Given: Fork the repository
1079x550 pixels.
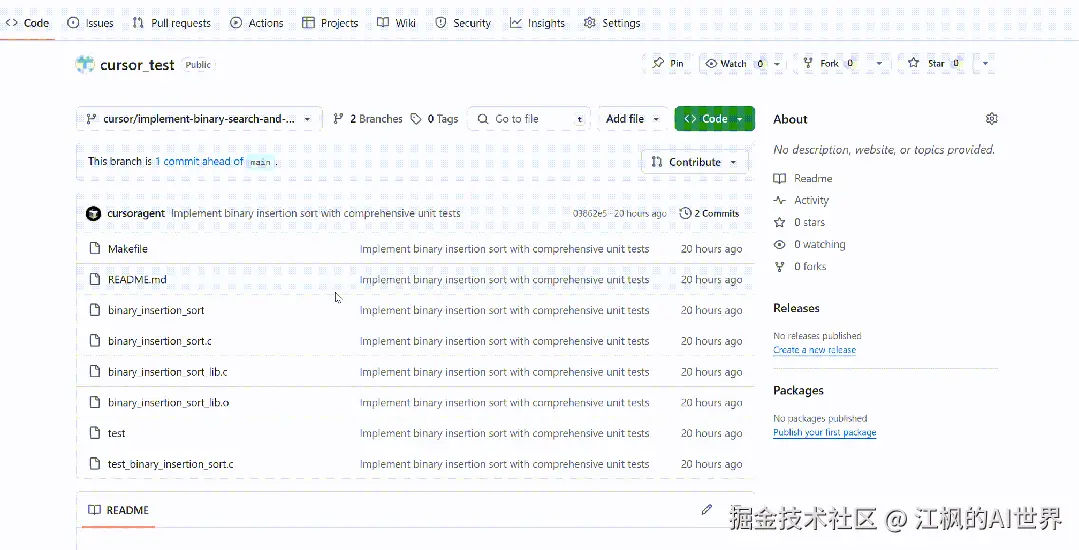Looking at the screenshot, I should (829, 63).
